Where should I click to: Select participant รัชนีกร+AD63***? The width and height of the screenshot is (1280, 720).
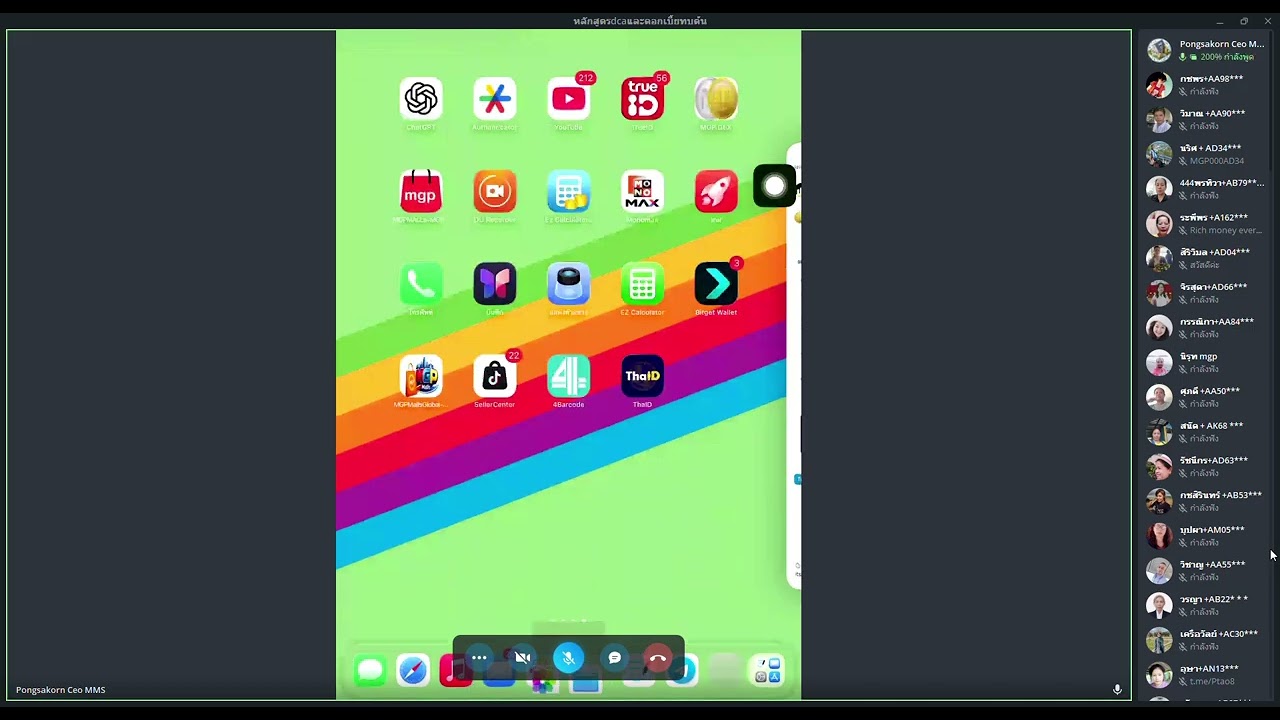click(x=1206, y=466)
